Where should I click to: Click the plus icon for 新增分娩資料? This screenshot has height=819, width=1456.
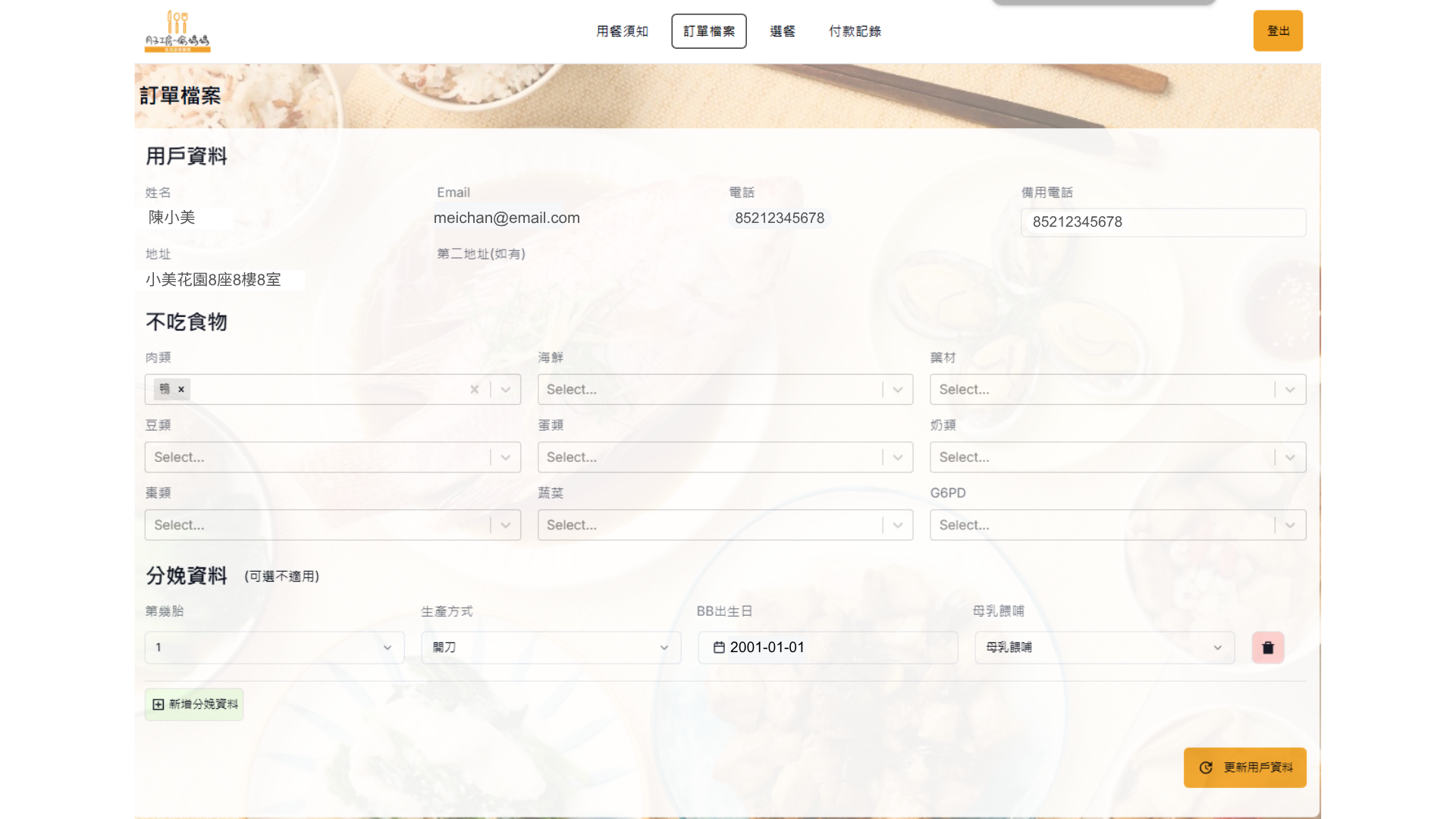pos(158,704)
